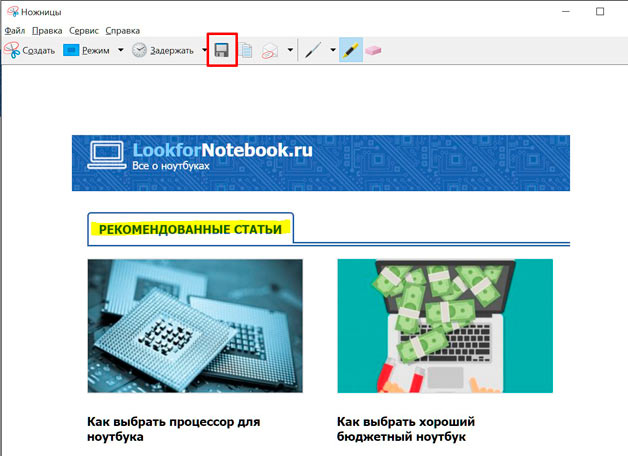This screenshot has width=628, height=456.
Task: Open the Справка menu
Action: 124,31
